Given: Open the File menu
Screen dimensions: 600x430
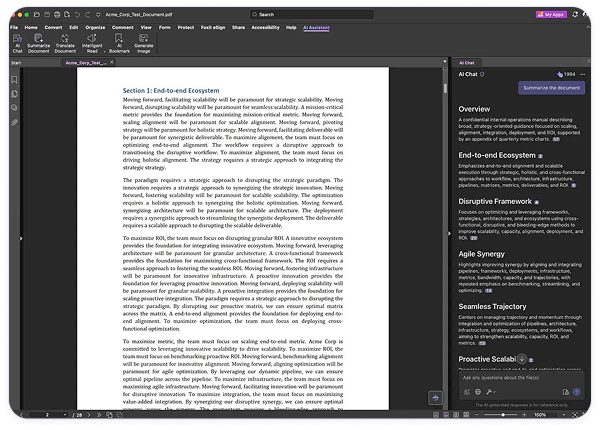Looking at the screenshot, I should click(14, 28).
